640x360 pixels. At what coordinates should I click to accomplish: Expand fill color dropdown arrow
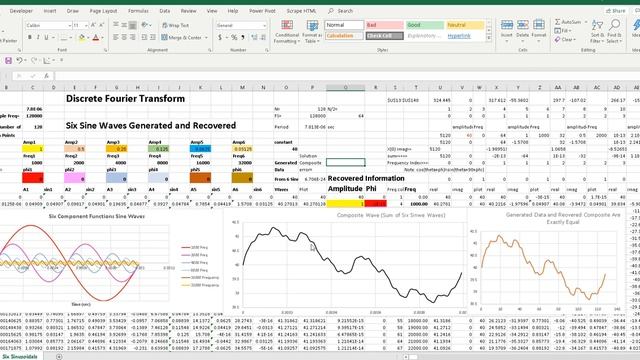click(88, 38)
